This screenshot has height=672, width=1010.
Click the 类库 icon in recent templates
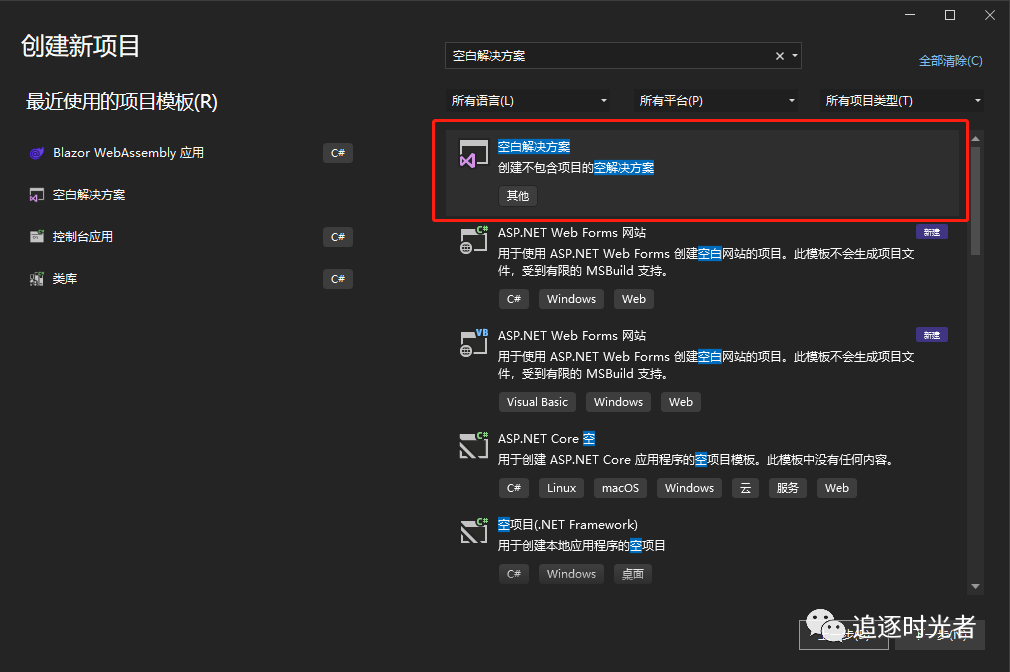coord(37,279)
